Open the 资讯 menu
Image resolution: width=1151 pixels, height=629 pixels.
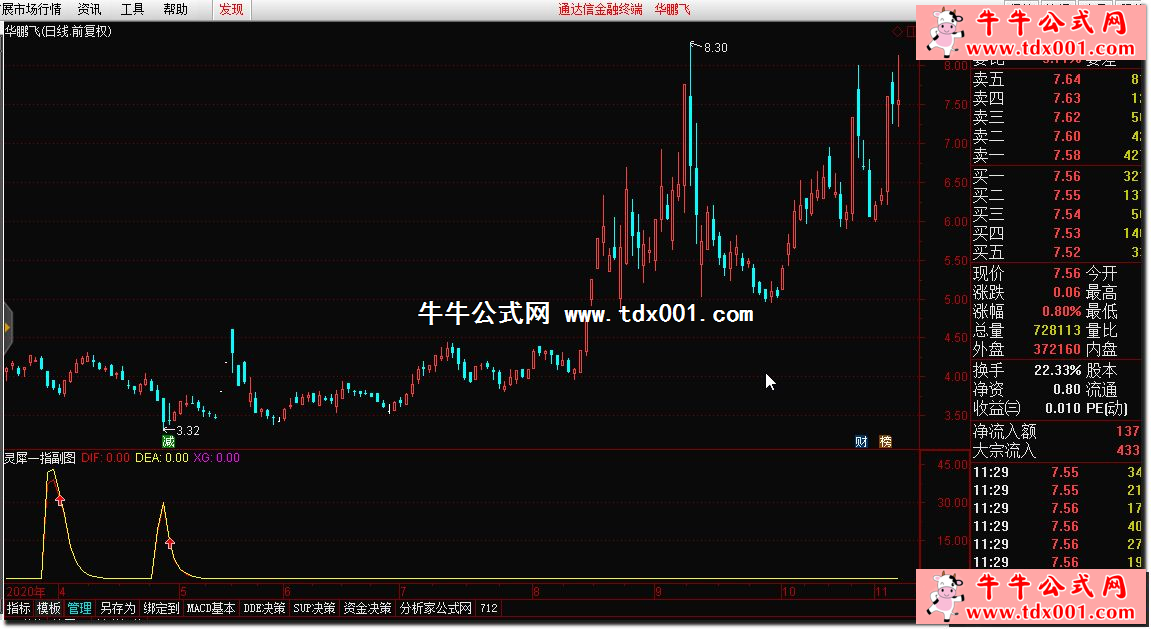[x=90, y=10]
